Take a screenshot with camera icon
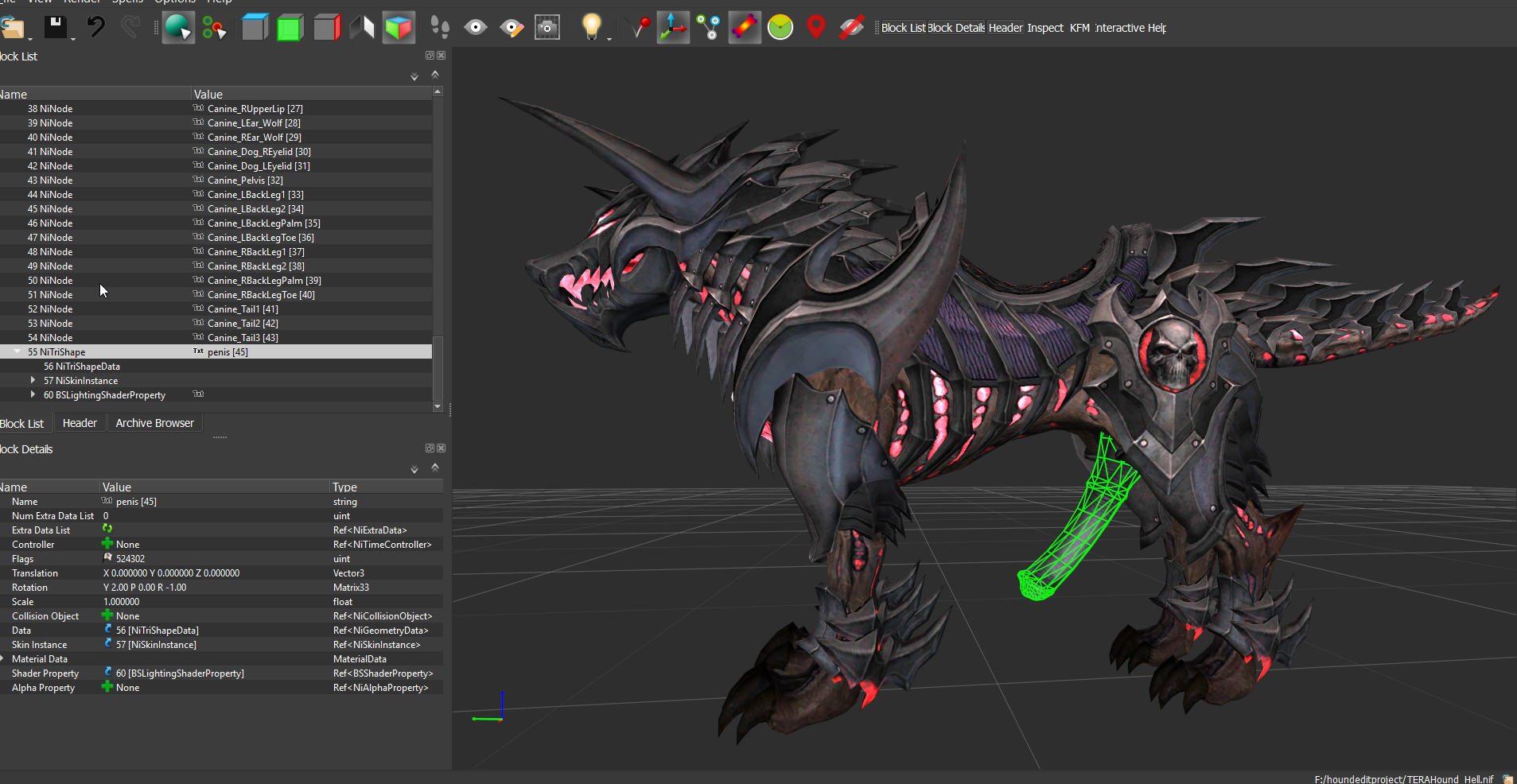 pos(547,28)
